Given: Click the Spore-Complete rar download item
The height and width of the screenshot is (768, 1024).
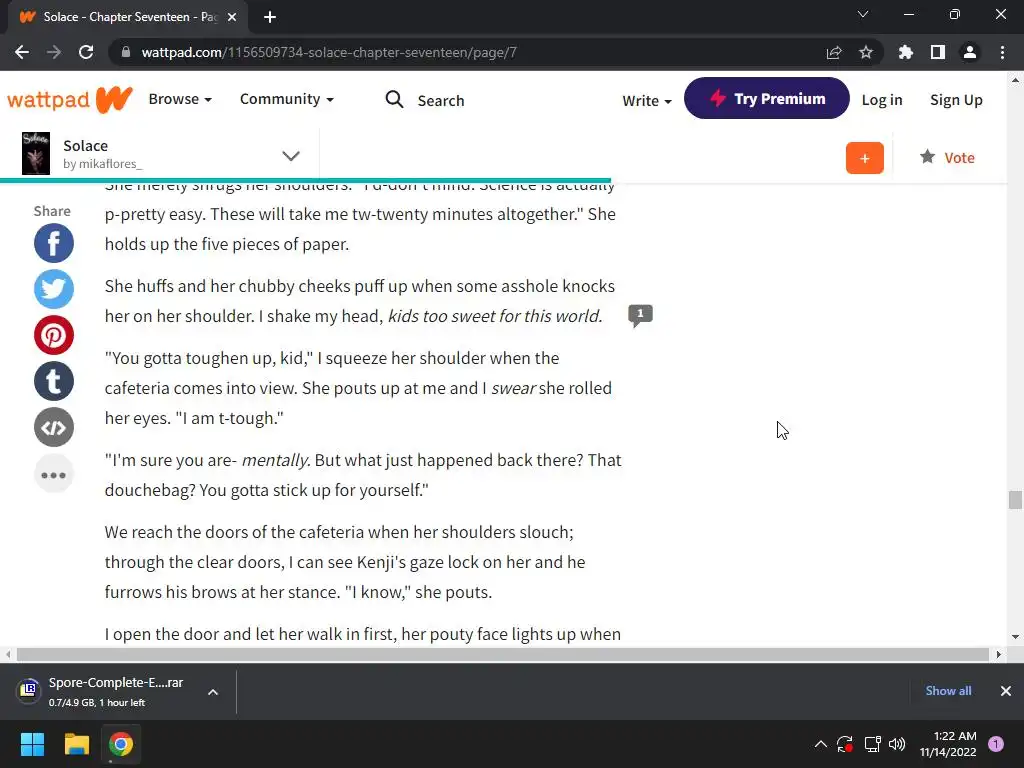Looking at the screenshot, I should tap(104, 692).
